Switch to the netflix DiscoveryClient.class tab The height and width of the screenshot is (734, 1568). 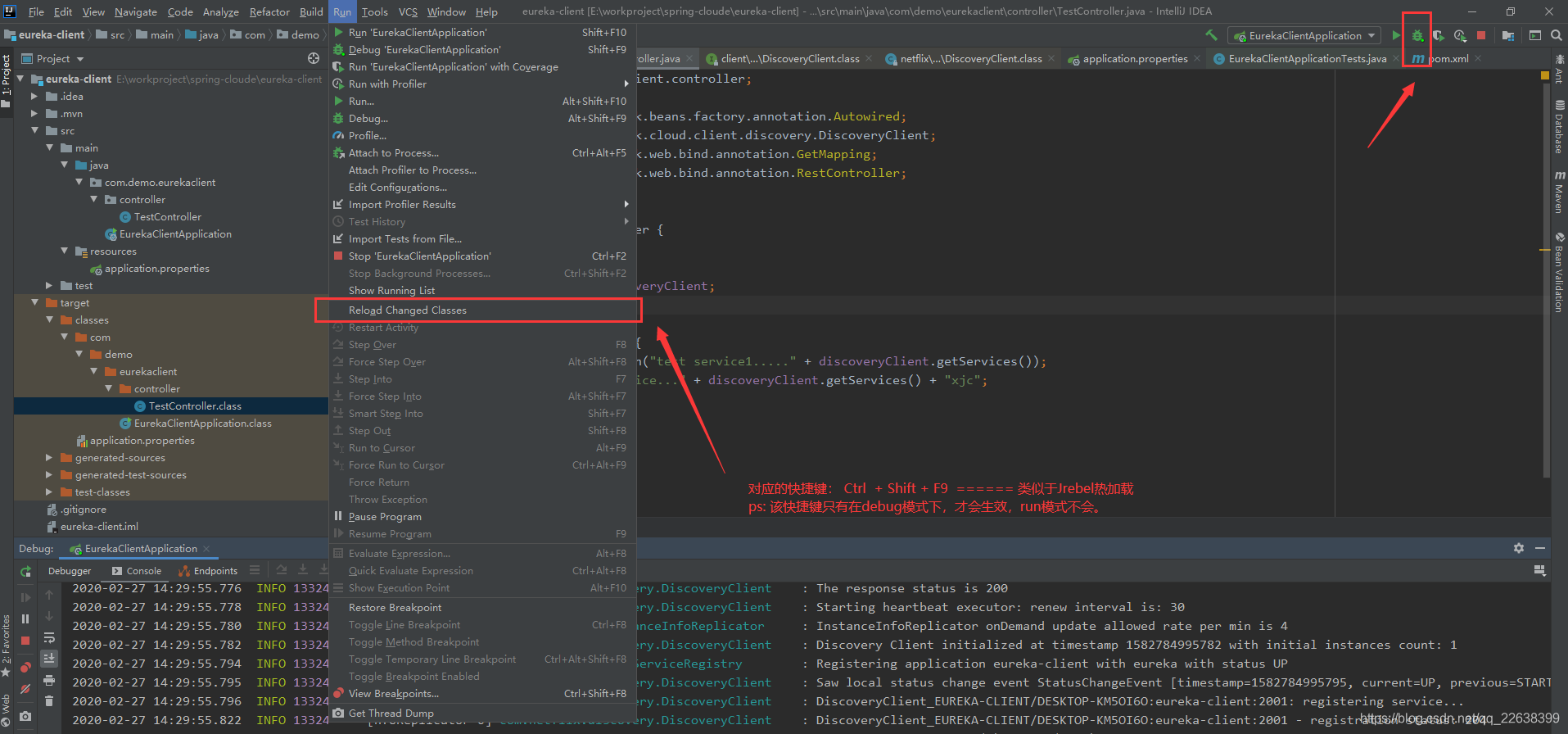[x=970, y=59]
